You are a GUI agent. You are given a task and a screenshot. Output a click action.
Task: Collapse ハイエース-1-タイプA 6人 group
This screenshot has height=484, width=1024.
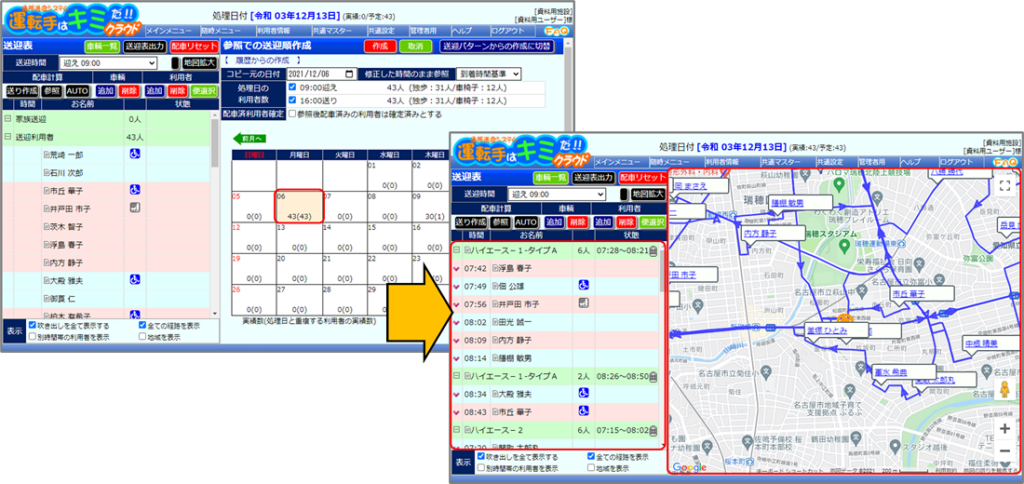click(456, 250)
